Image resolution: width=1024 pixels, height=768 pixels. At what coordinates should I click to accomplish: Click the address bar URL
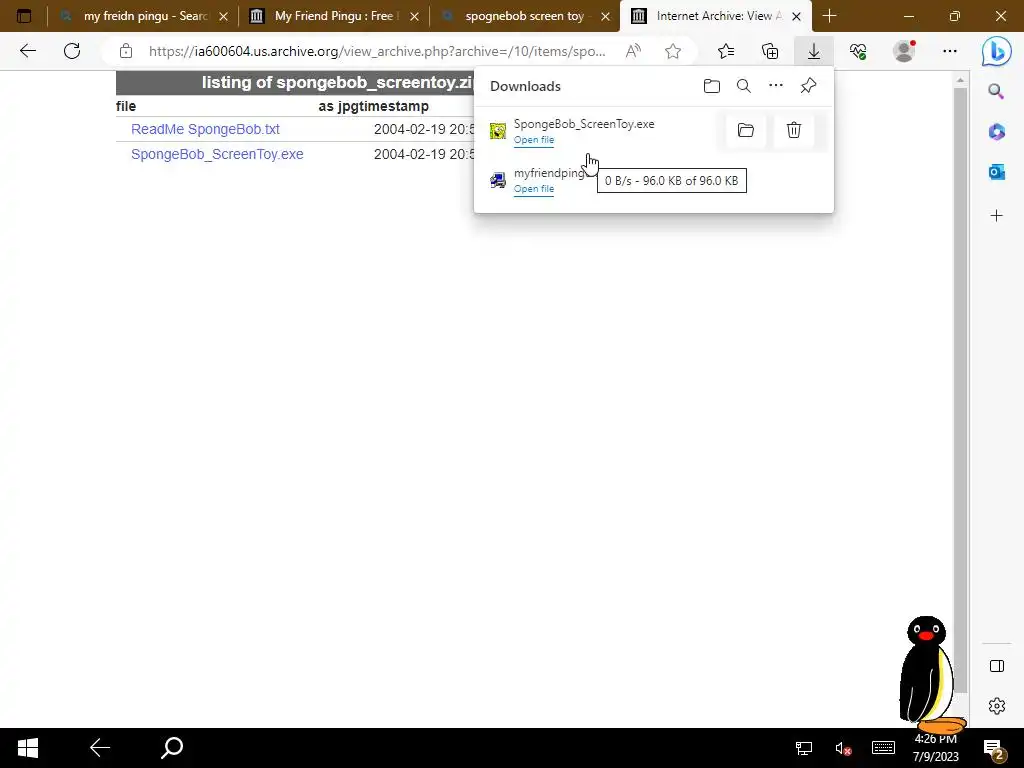pos(377,51)
